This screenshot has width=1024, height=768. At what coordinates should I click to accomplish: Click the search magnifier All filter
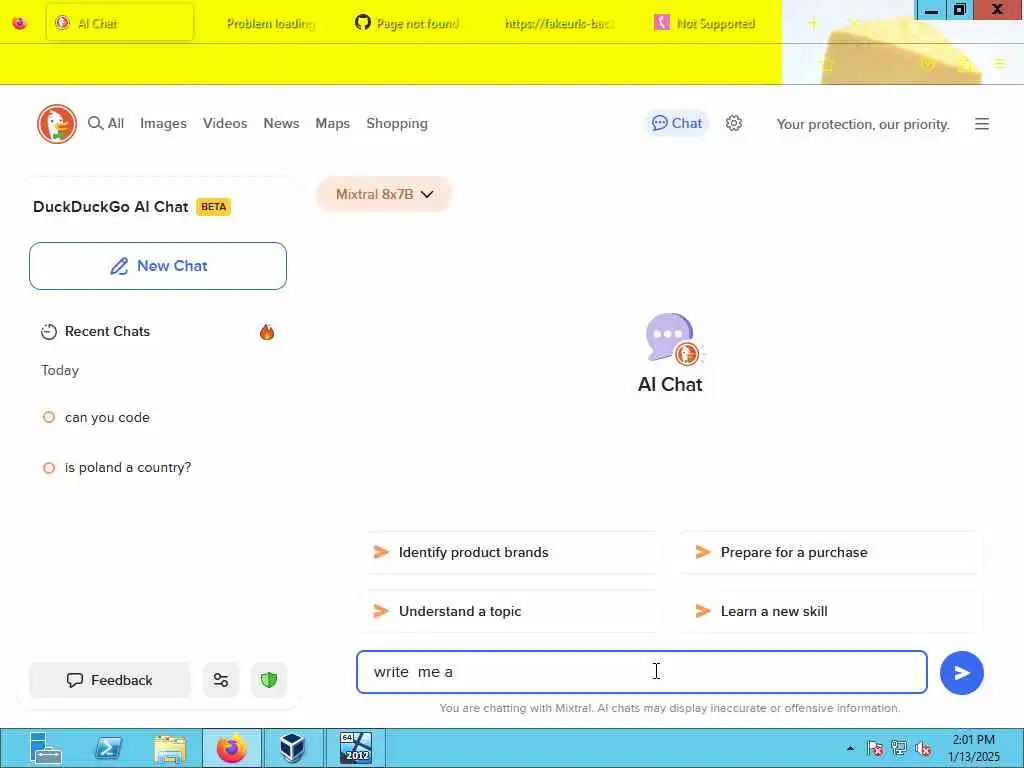point(106,123)
